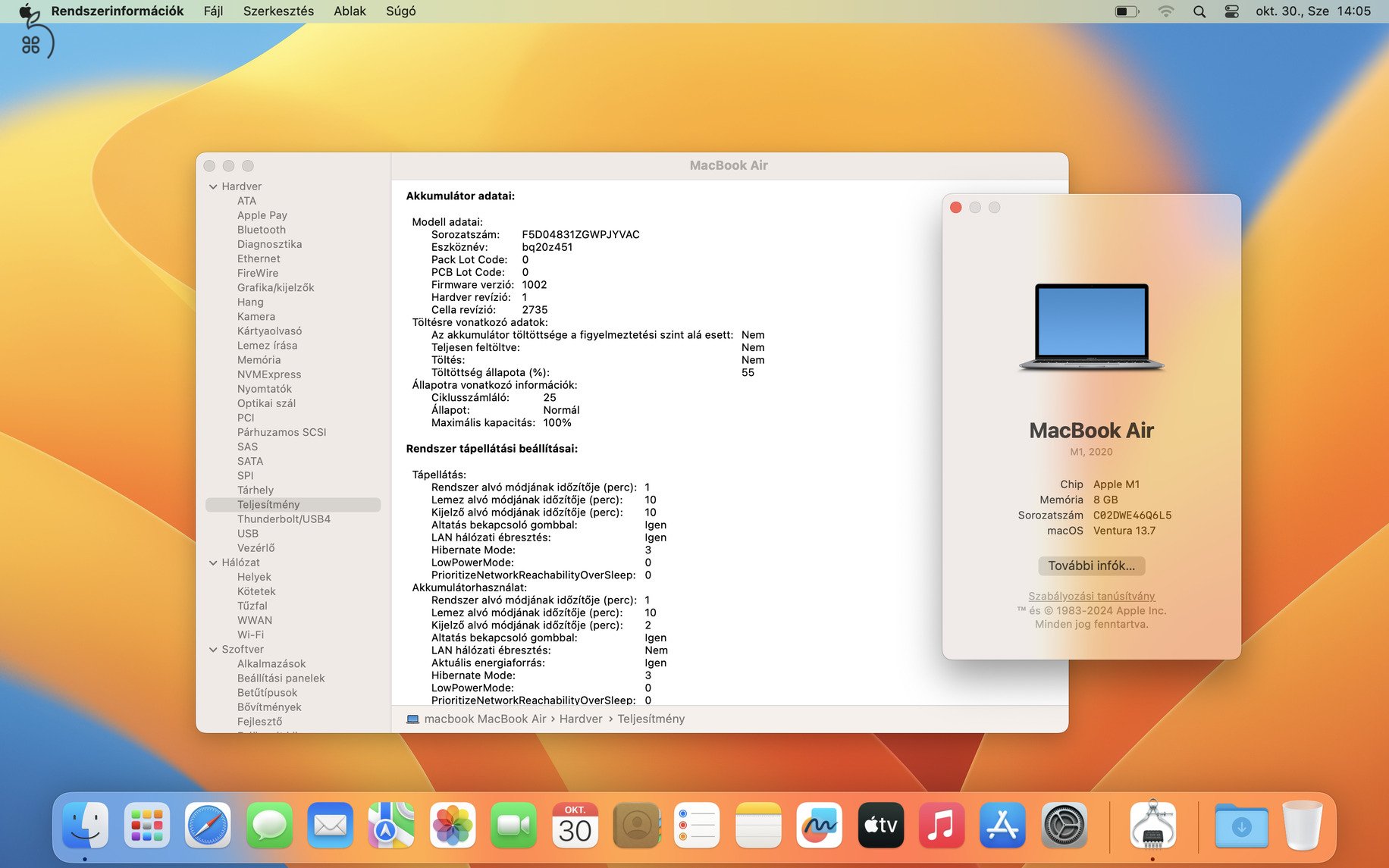Close the About MacBook Air window

956,208
